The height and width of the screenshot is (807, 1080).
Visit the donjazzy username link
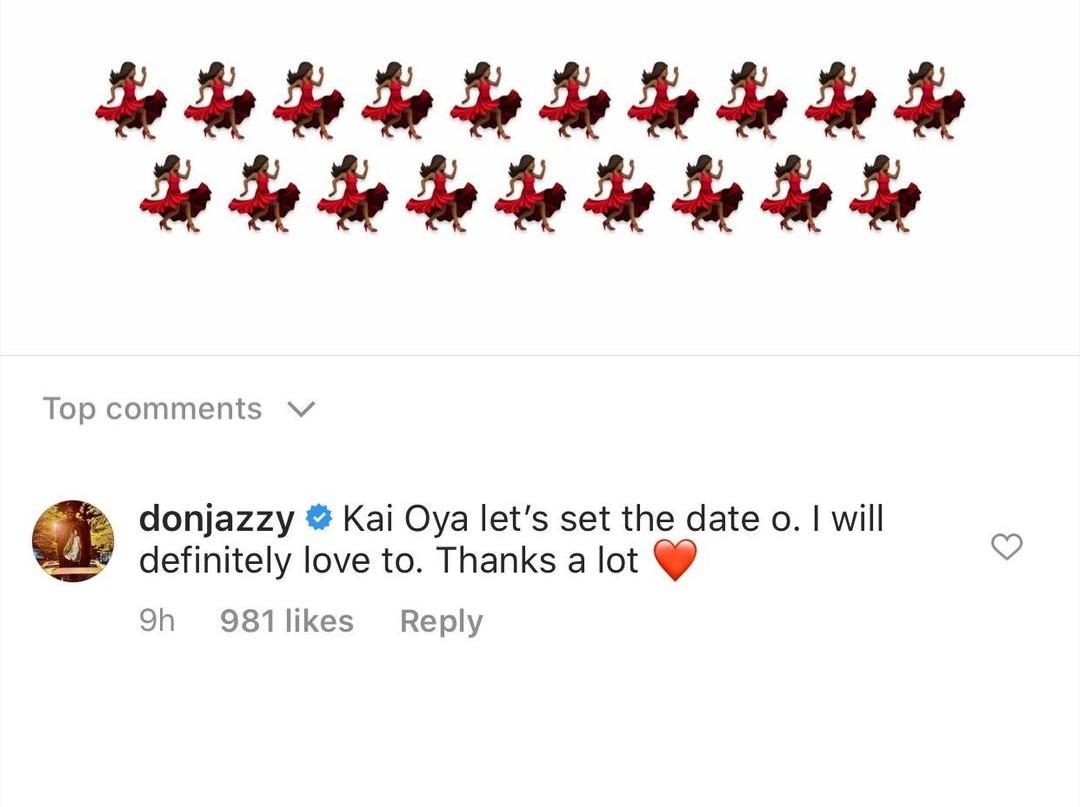[216, 519]
